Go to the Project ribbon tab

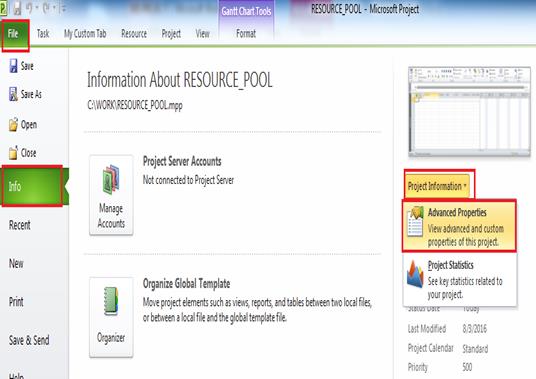[x=171, y=33]
